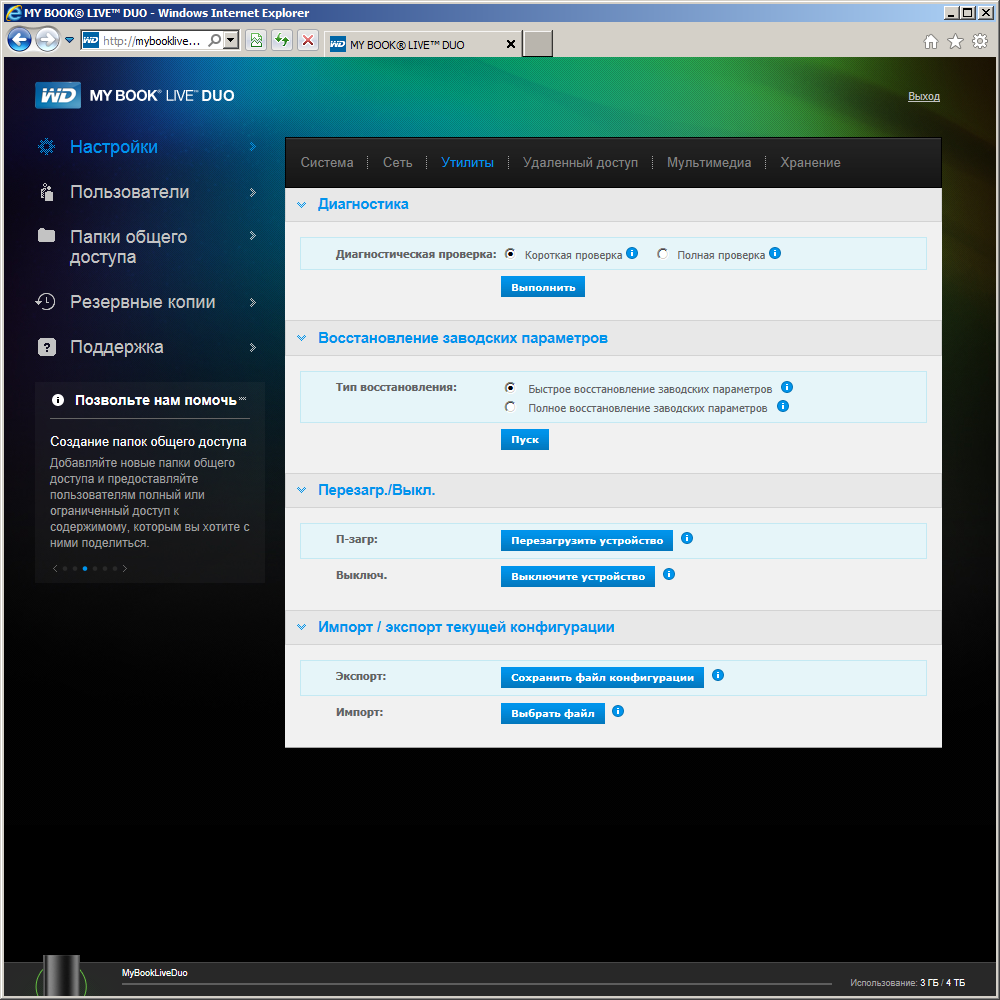1000x1000 pixels.
Task: Click the Папки общего доступа folder icon
Action: pos(47,235)
